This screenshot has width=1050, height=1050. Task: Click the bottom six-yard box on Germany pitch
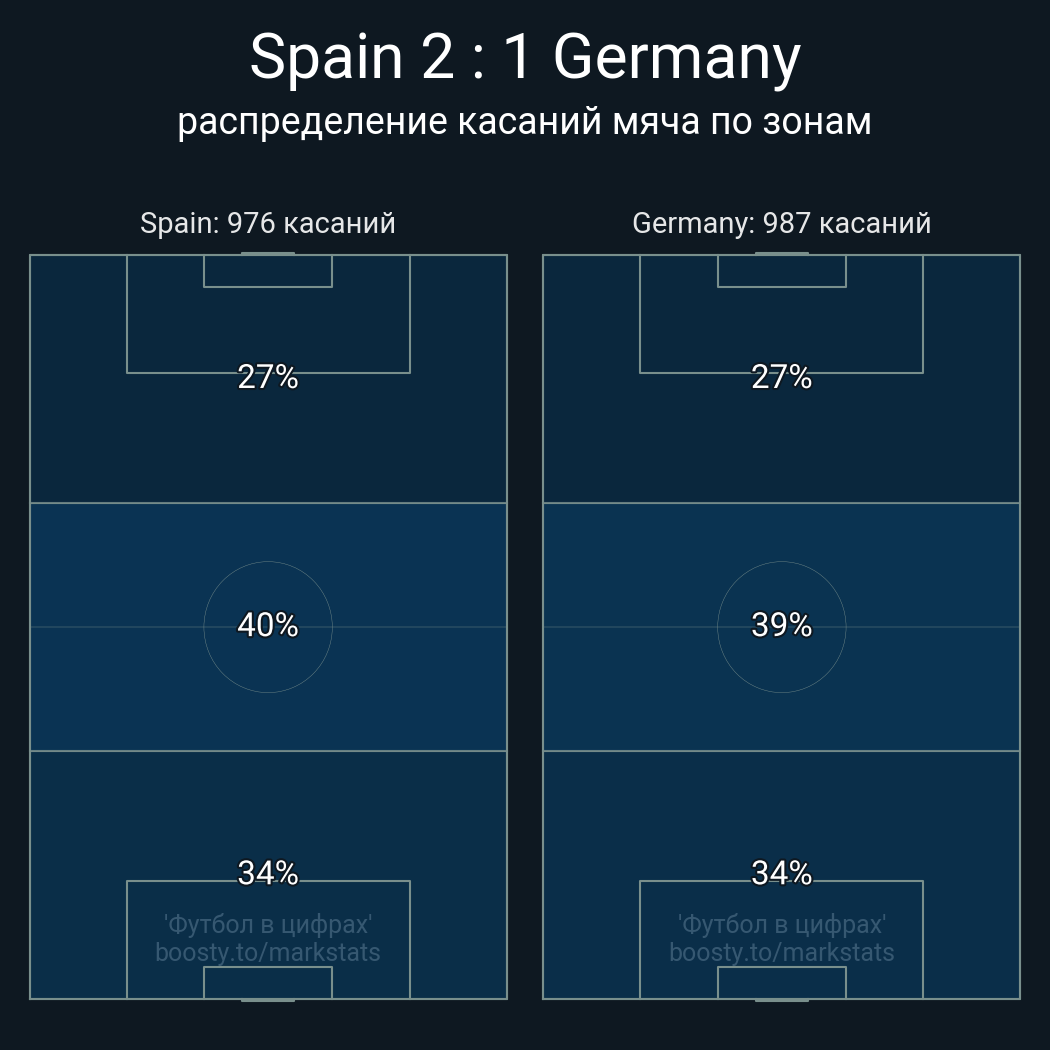781,982
